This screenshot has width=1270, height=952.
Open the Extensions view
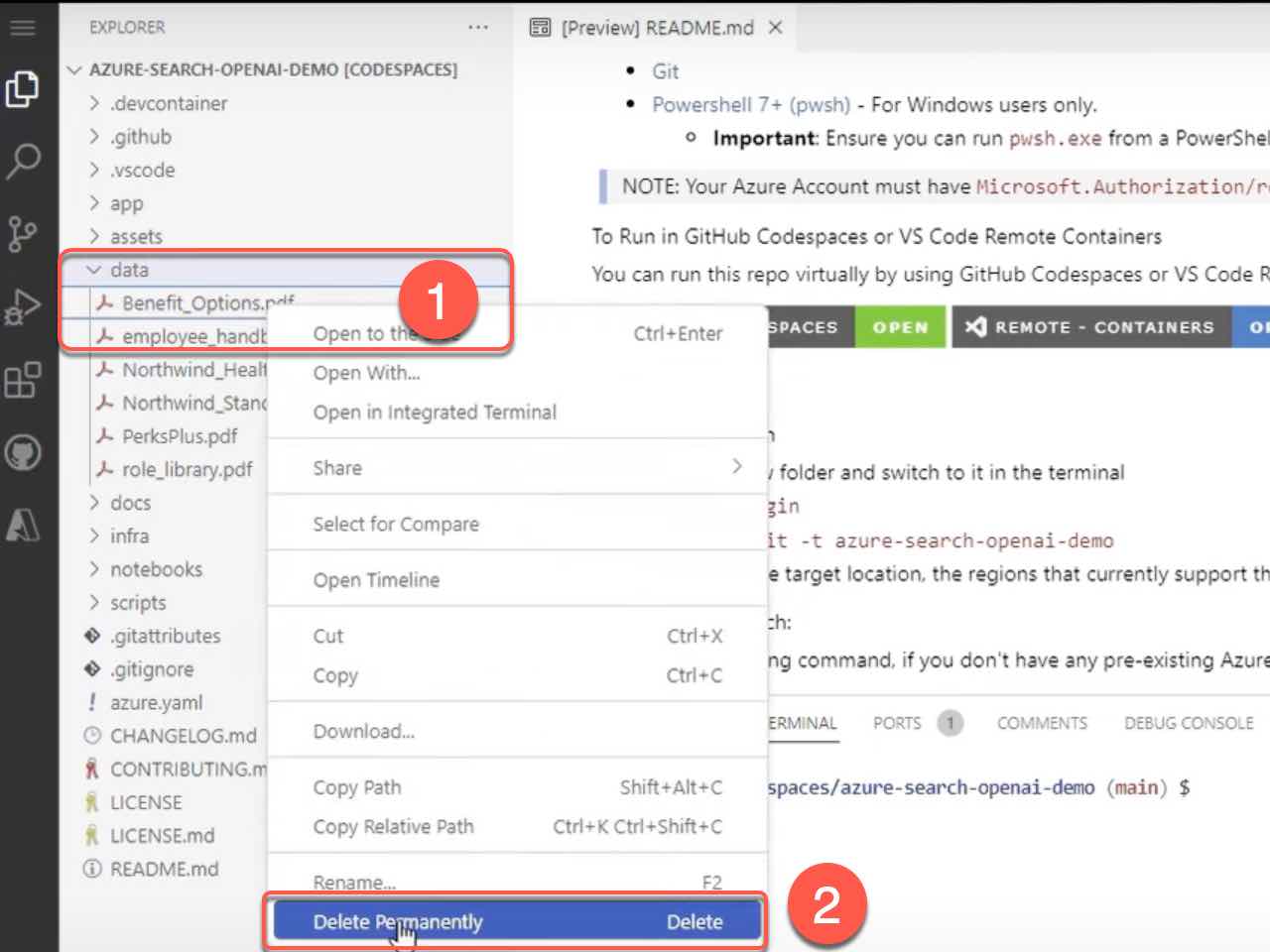[x=23, y=381]
